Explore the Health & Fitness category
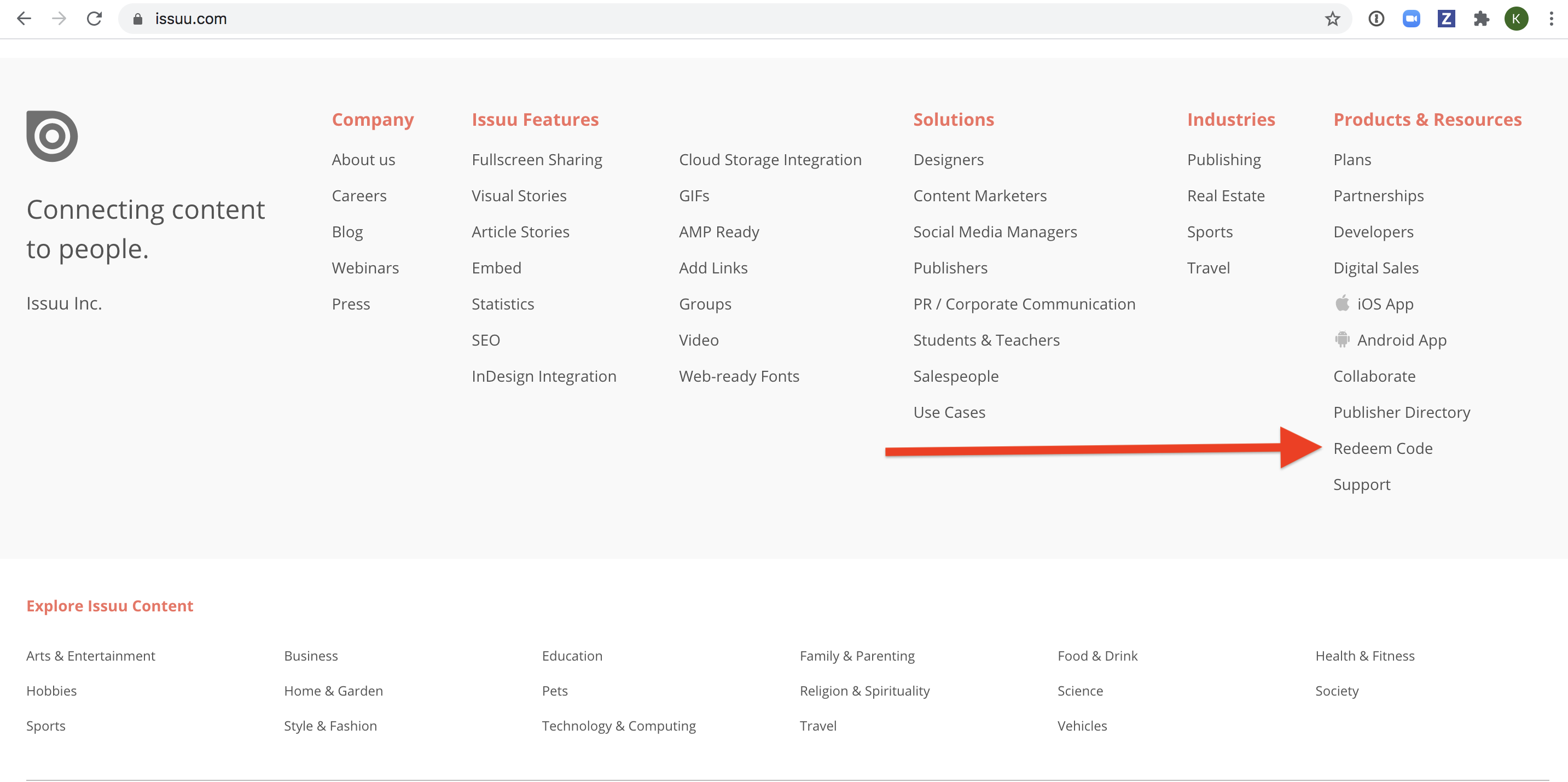 1366,656
